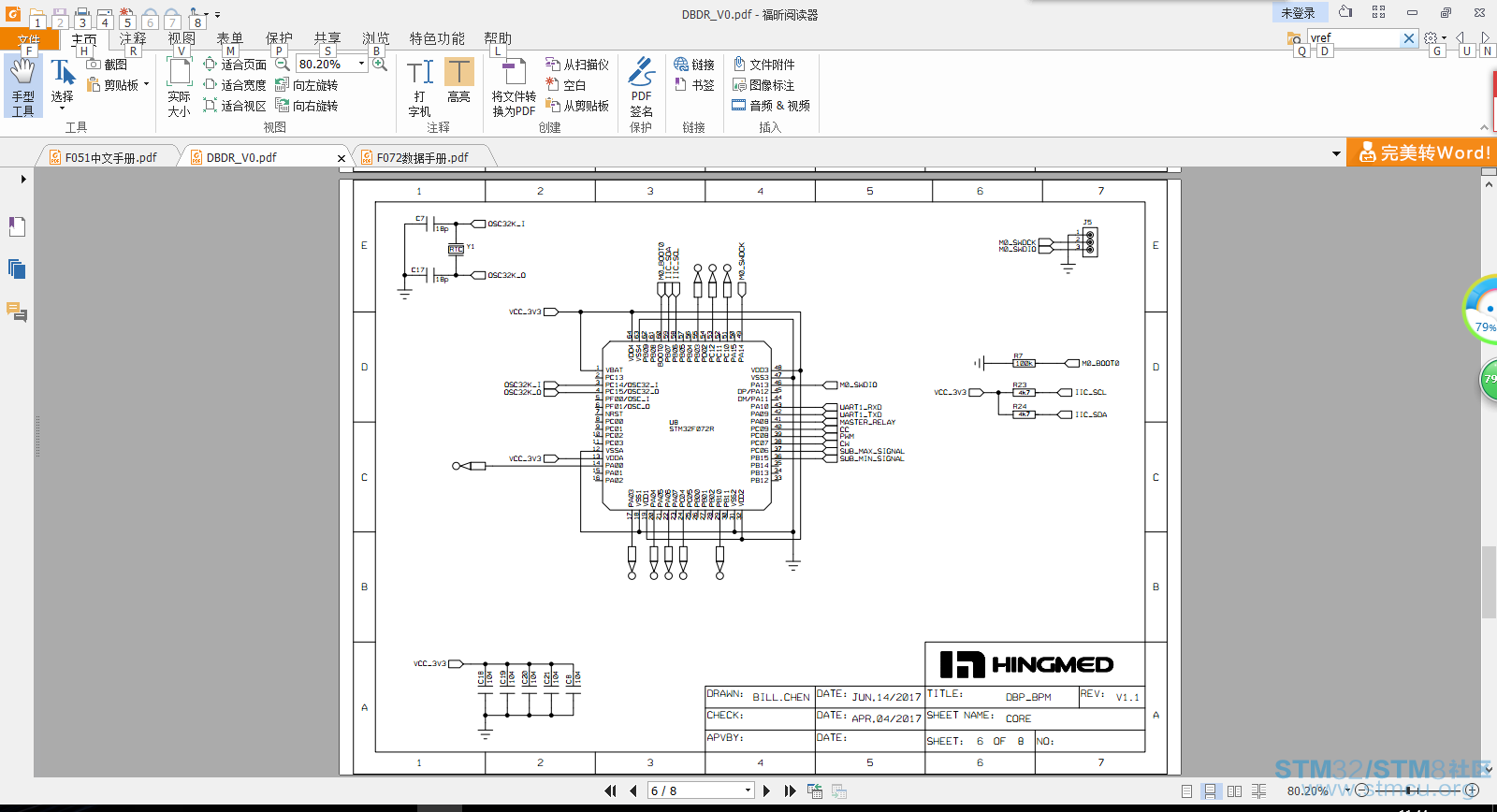
Task: Choose the Select (选择) tool
Action: pyautogui.click(x=63, y=85)
